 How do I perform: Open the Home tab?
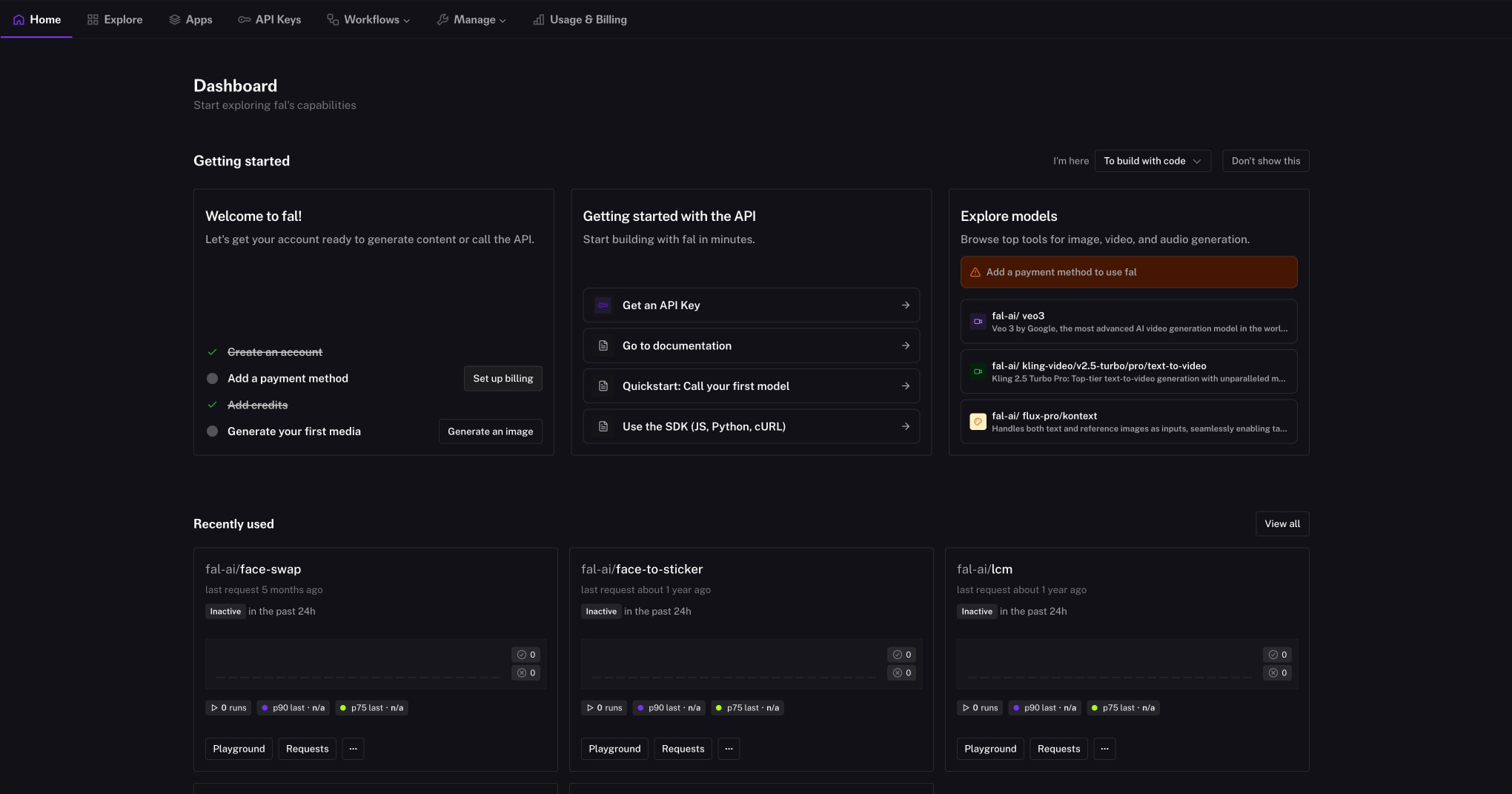(x=37, y=19)
